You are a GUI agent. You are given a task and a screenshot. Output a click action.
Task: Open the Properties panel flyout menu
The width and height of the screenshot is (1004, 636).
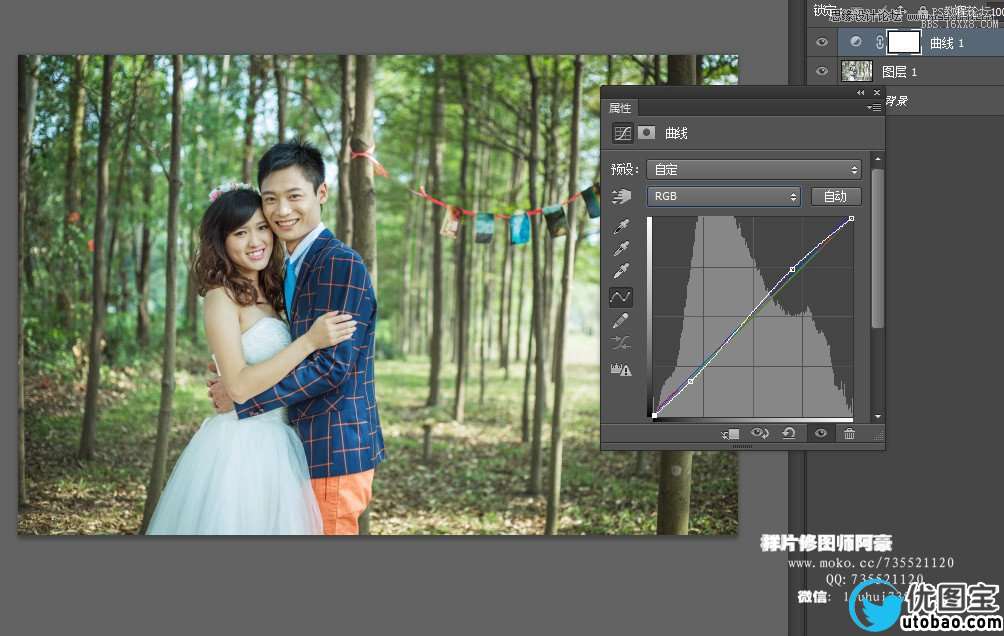[874, 108]
